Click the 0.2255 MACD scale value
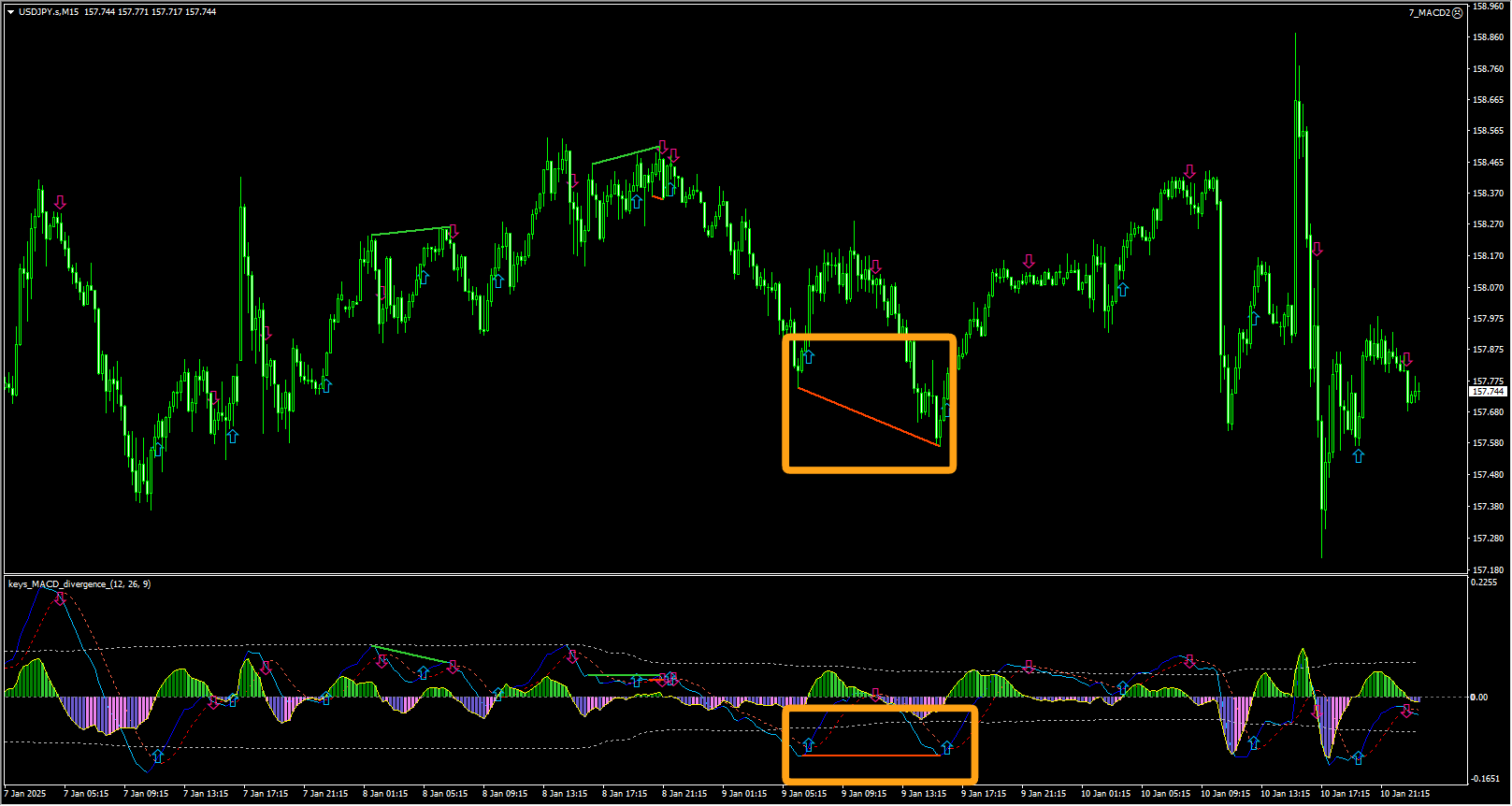This screenshot has height=806, width=1512. [x=1484, y=583]
